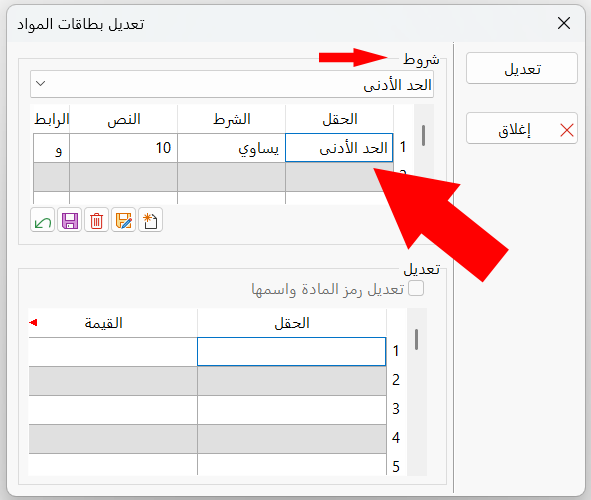
Task: Select the يساوي condition cell
Action: coord(231,148)
